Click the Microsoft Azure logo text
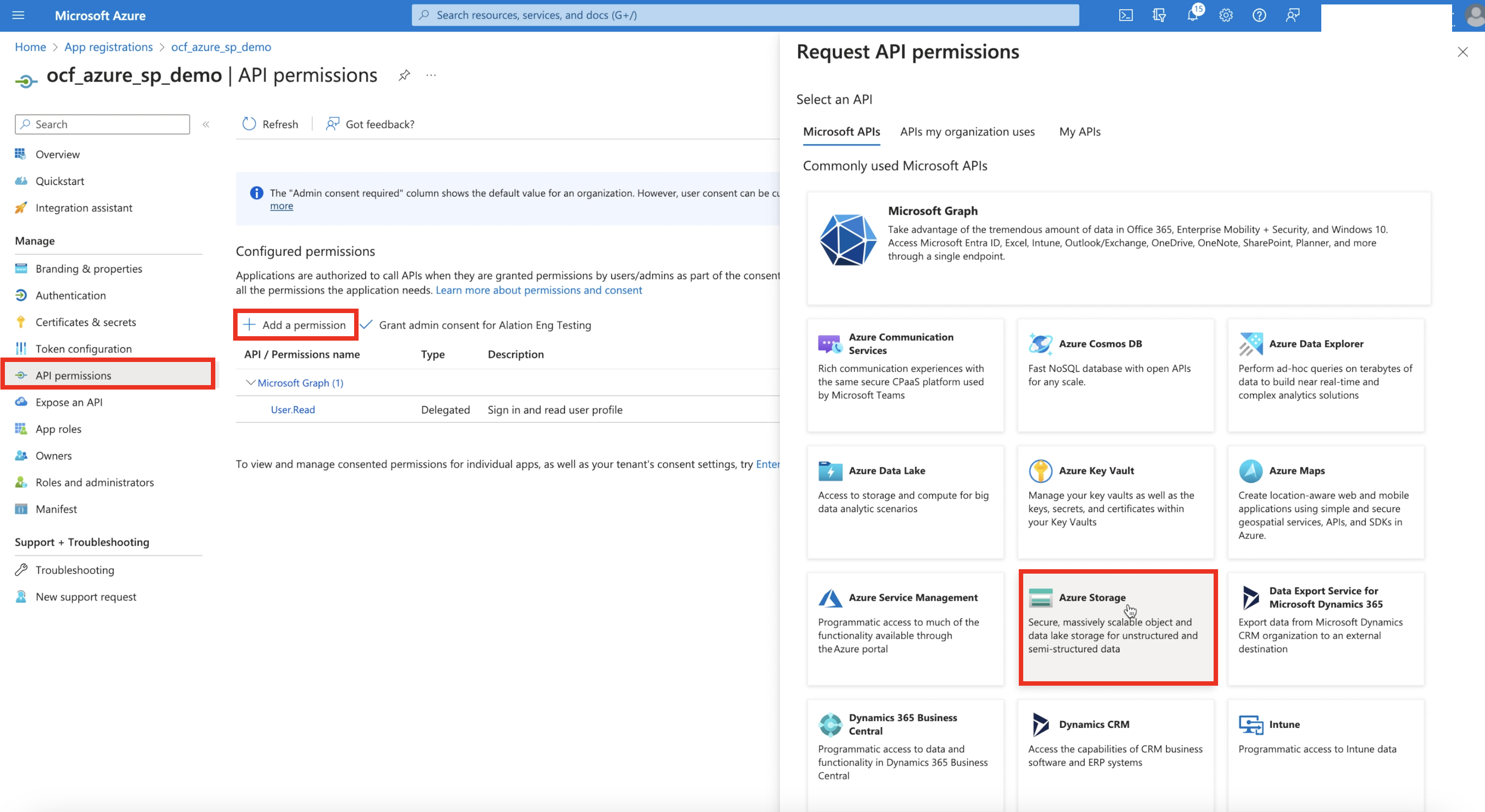The width and height of the screenshot is (1485, 812). click(x=100, y=16)
